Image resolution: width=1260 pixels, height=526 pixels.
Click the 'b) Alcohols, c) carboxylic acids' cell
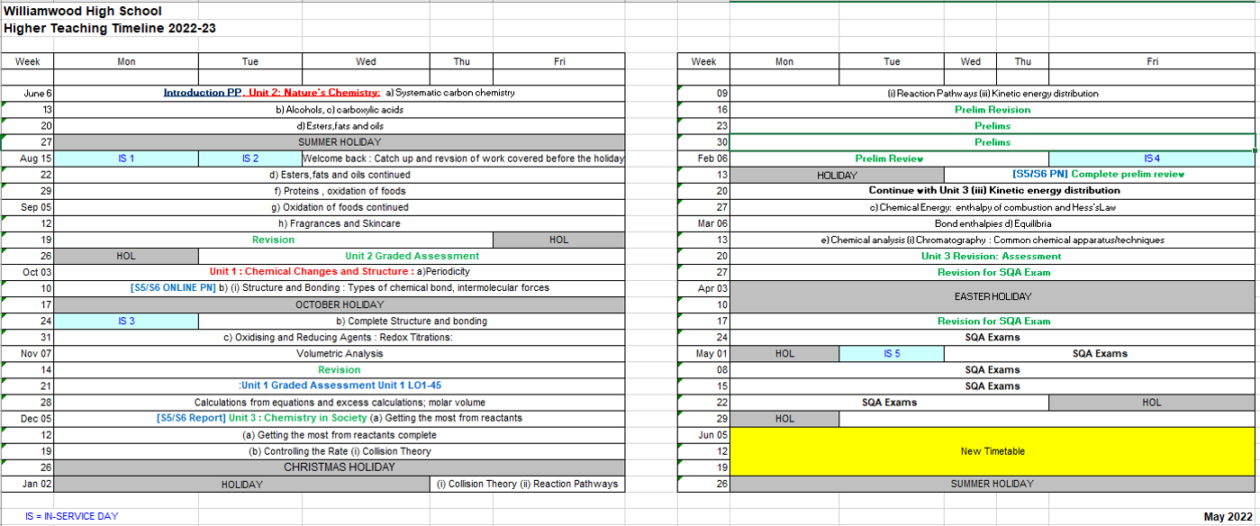click(340, 110)
